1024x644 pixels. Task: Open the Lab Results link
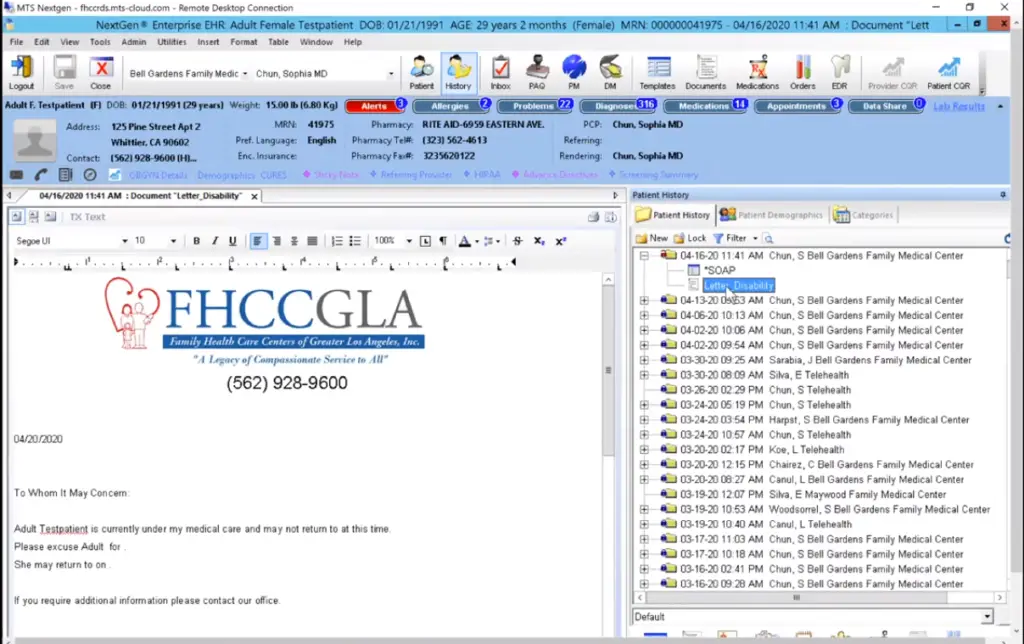[959, 106]
